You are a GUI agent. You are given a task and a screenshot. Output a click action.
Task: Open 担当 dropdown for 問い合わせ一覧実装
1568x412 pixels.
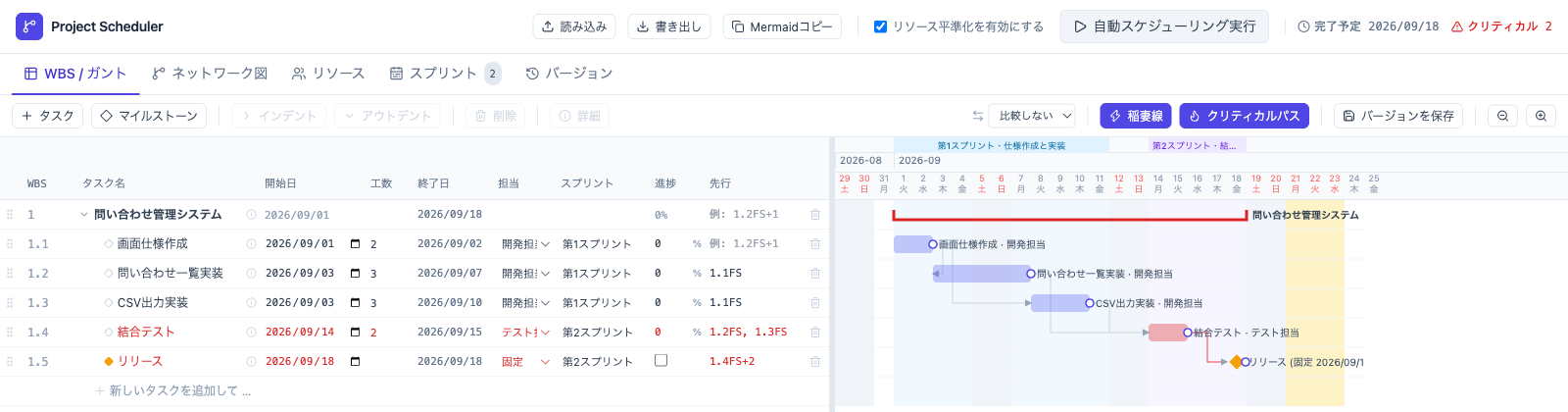pos(525,274)
